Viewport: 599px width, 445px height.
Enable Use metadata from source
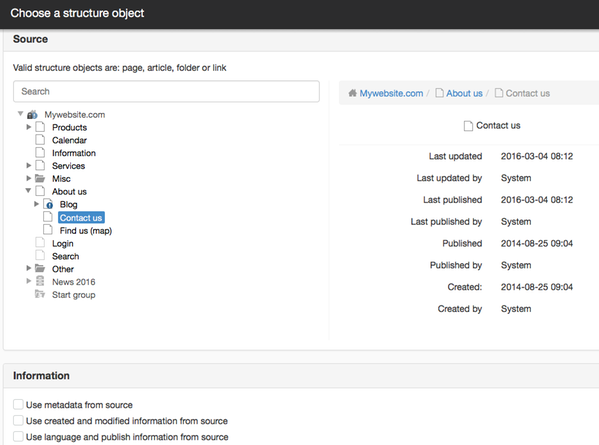click(x=18, y=404)
